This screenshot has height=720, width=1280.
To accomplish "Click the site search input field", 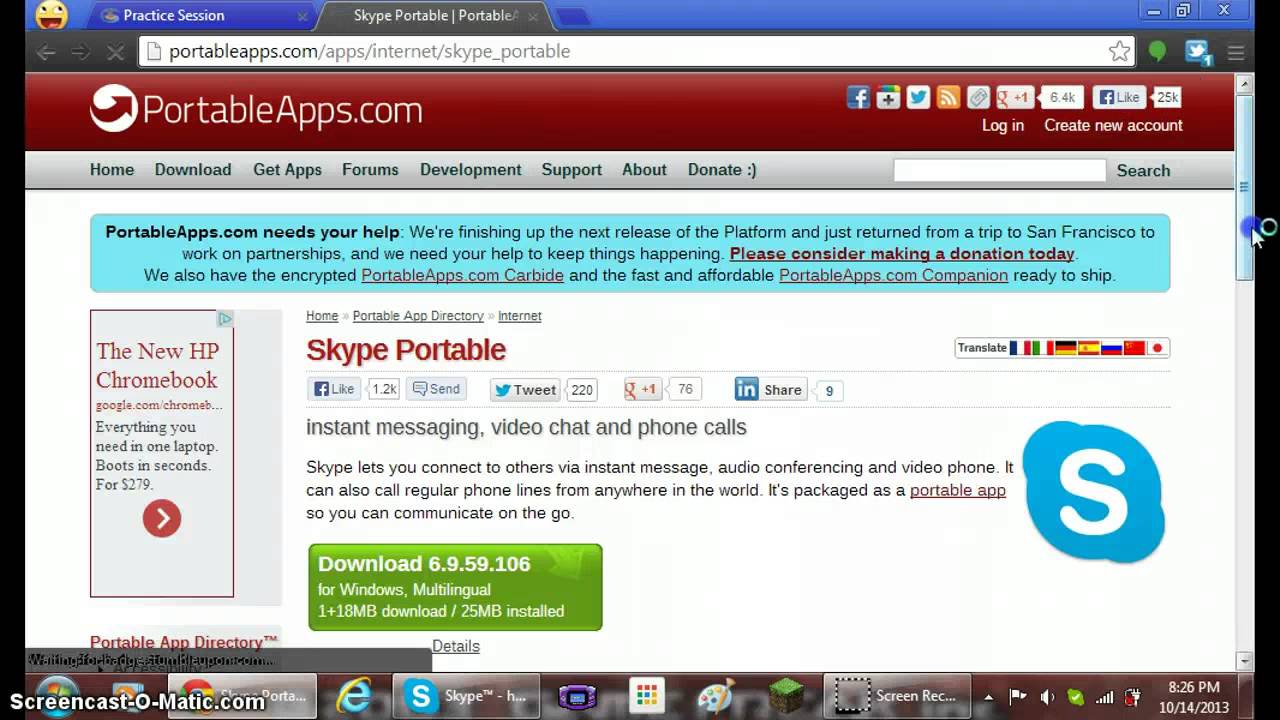I will (x=999, y=170).
